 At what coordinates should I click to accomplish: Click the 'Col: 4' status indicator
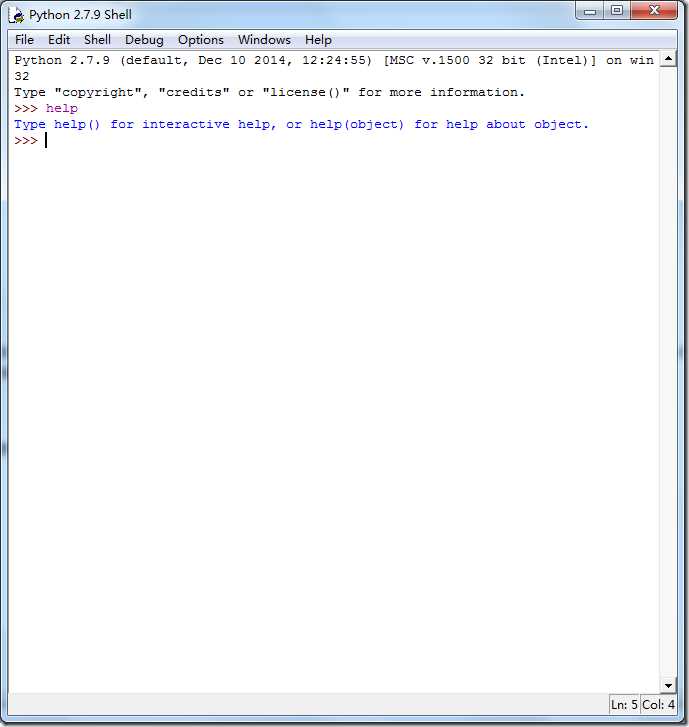pos(658,705)
